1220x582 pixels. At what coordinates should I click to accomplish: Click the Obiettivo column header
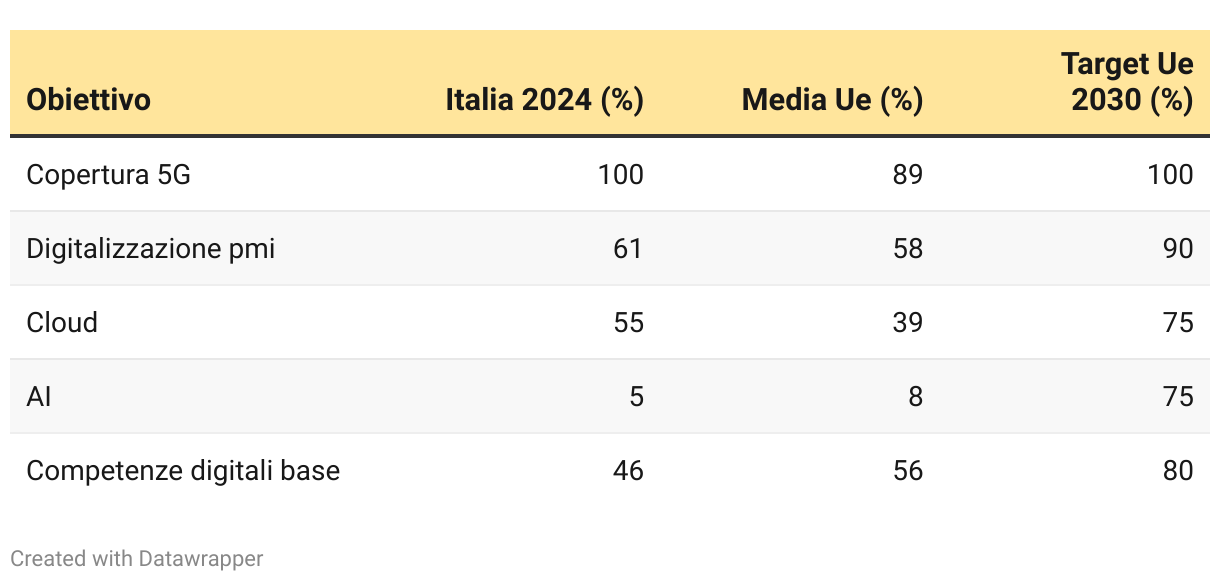pos(89,100)
